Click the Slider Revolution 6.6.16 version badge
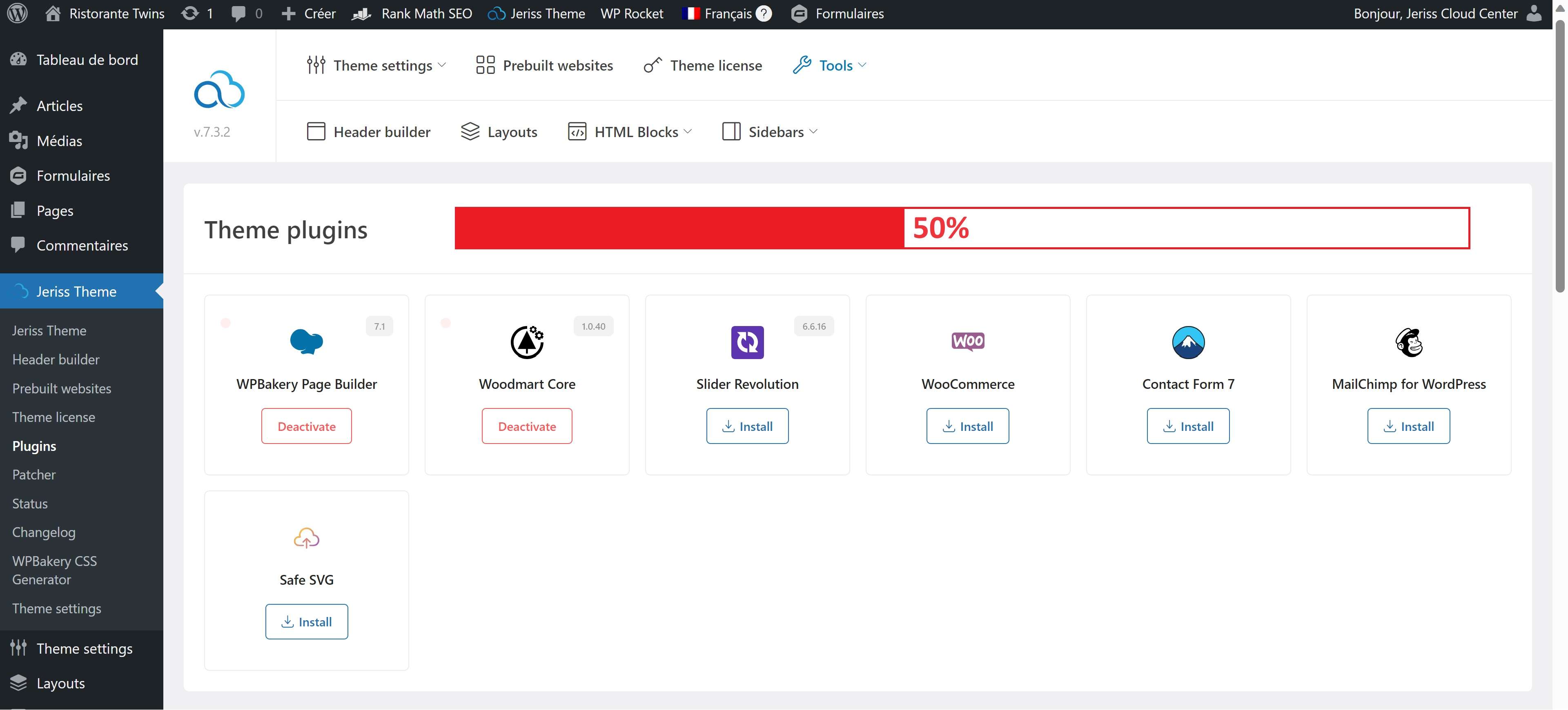Viewport: 1568px width, 710px height. tap(814, 326)
